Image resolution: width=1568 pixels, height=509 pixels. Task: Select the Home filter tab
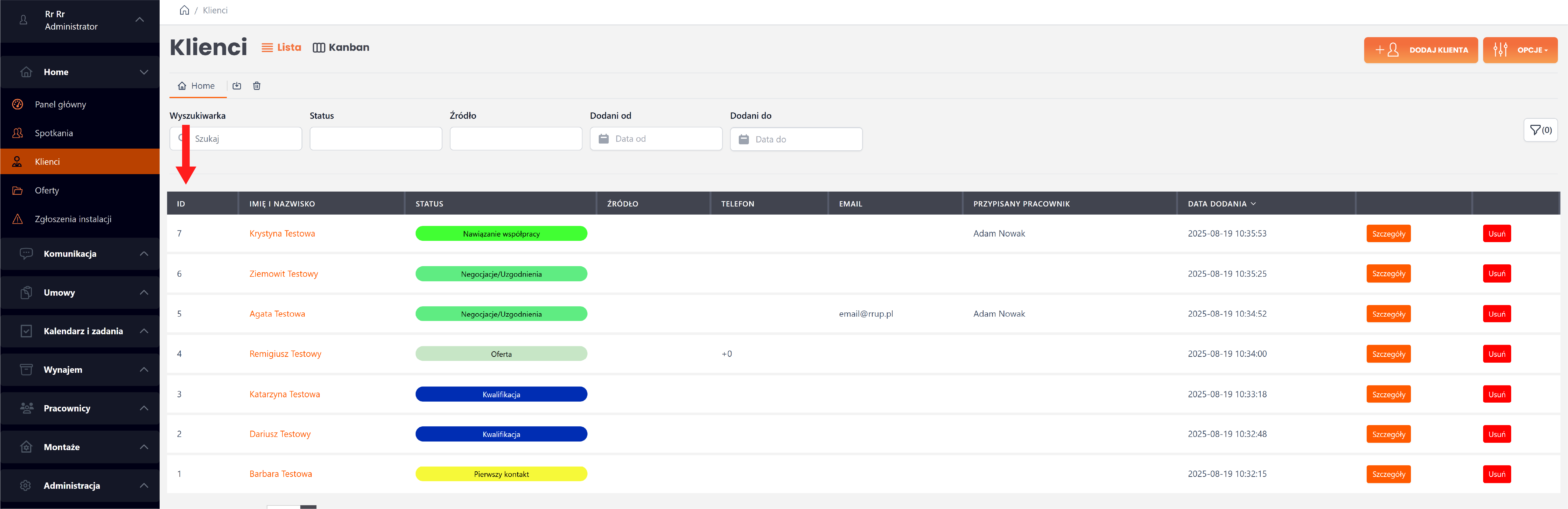click(197, 86)
